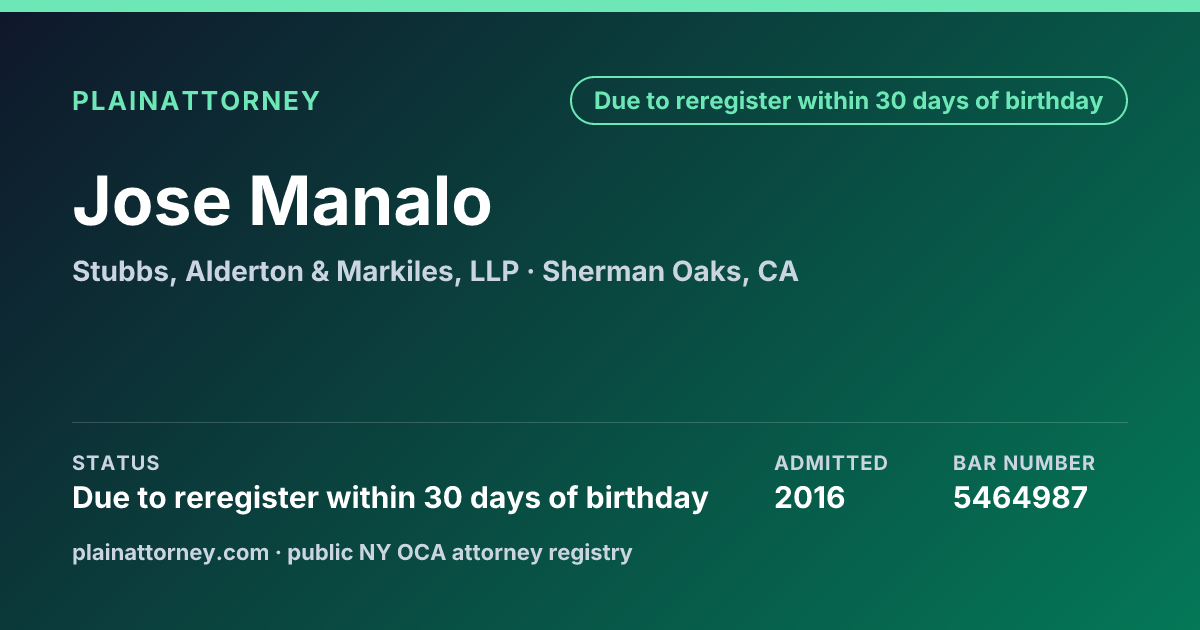This screenshot has height=630, width=1200.
Task: Click the mint green top accent bar
Action: click(x=600, y=6)
